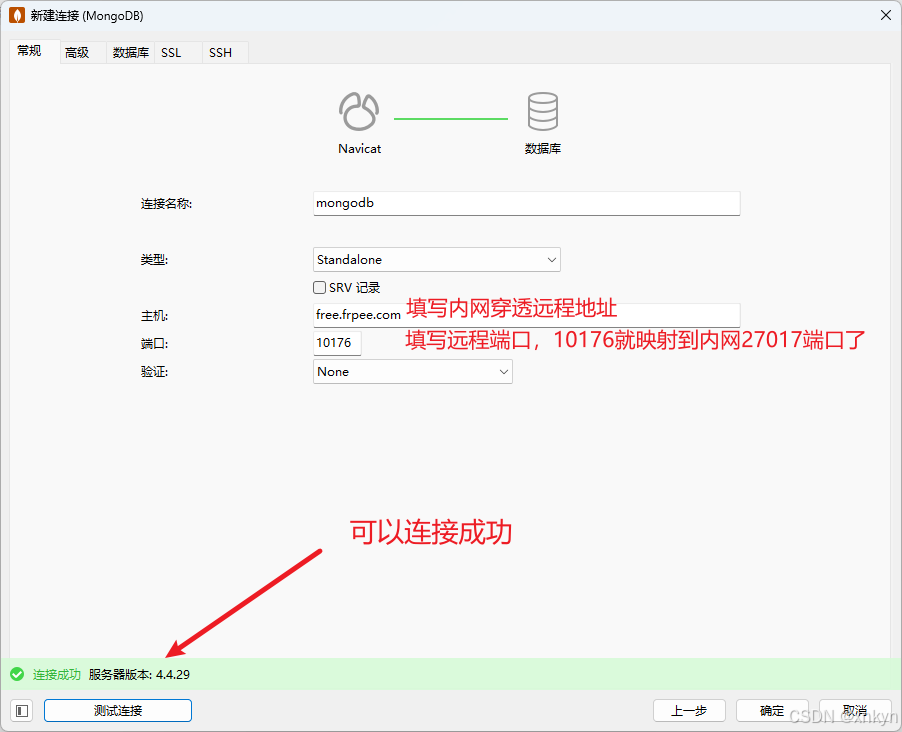Toggle the side panel icon button
Image resolution: width=902 pixels, height=732 pixels.
(x=22, y=711)
